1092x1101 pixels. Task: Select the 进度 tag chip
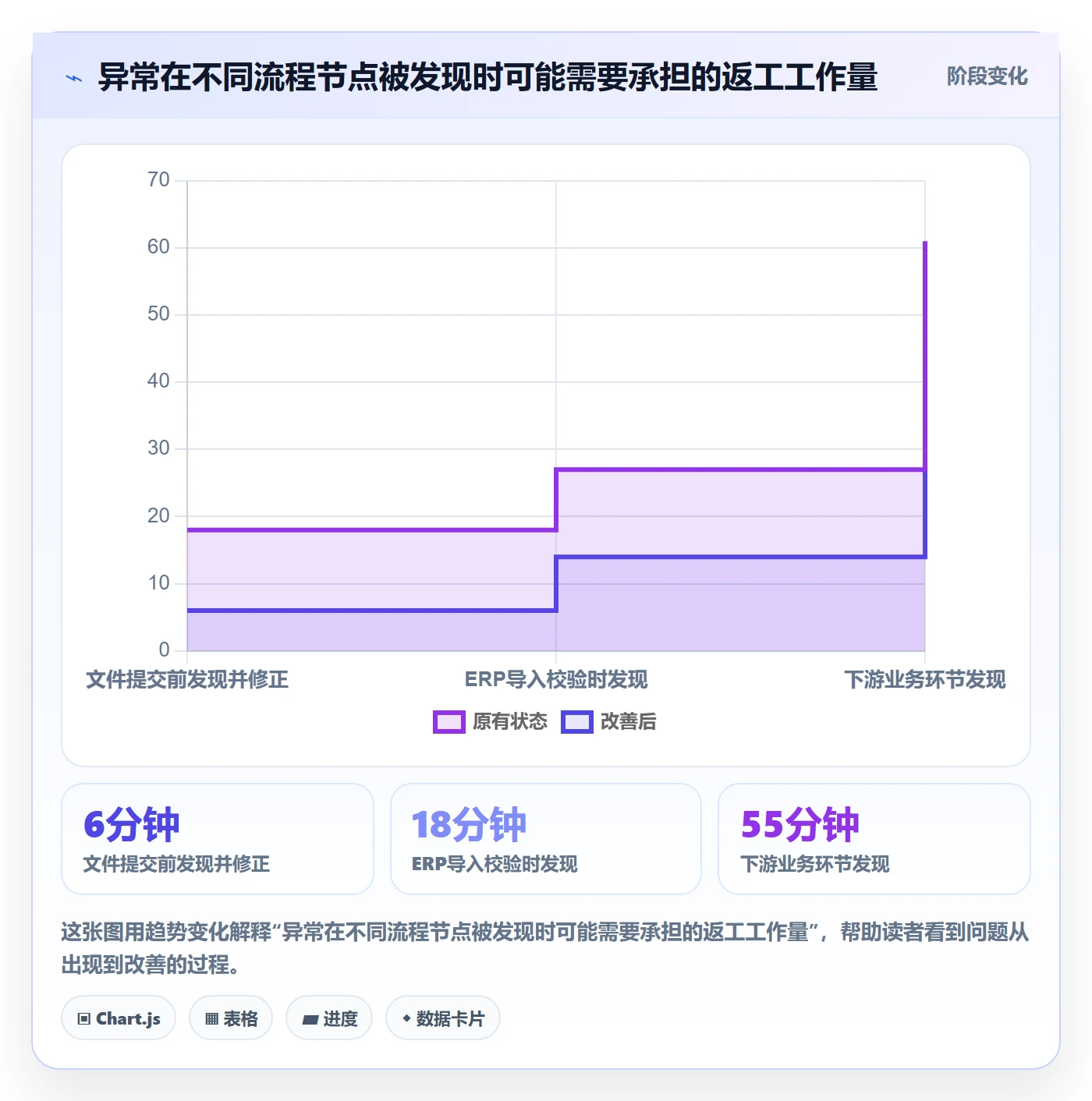click(x=329, y=1018)
